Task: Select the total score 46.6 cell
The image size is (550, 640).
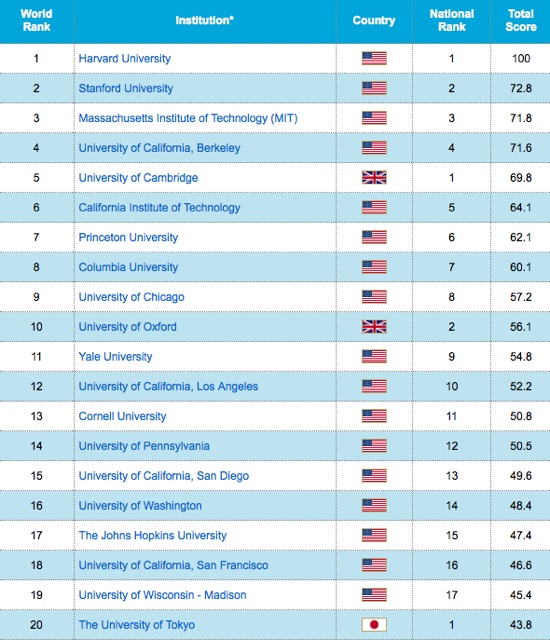Action: (x=521, y=565)
